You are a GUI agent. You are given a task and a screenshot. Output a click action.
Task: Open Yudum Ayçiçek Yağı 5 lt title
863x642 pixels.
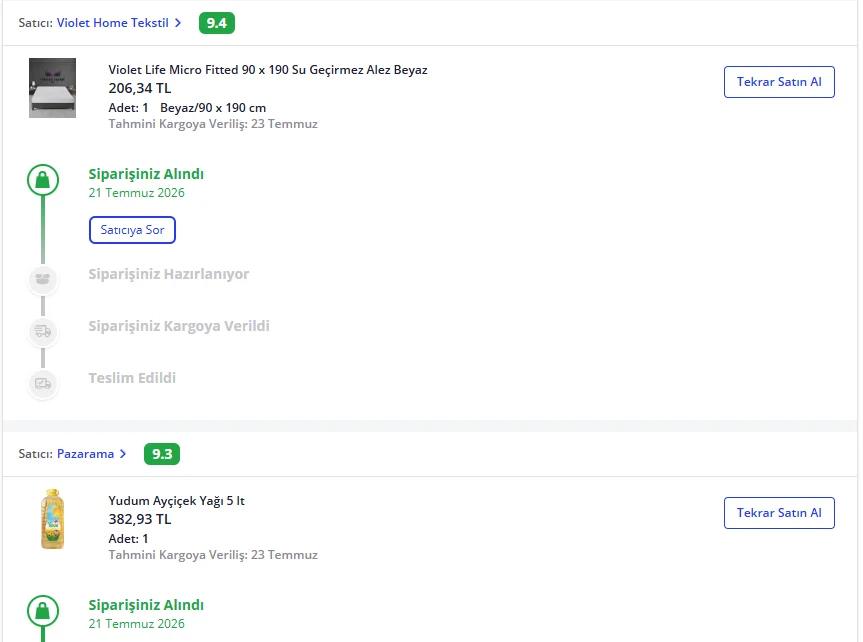(x=176, y=501)
